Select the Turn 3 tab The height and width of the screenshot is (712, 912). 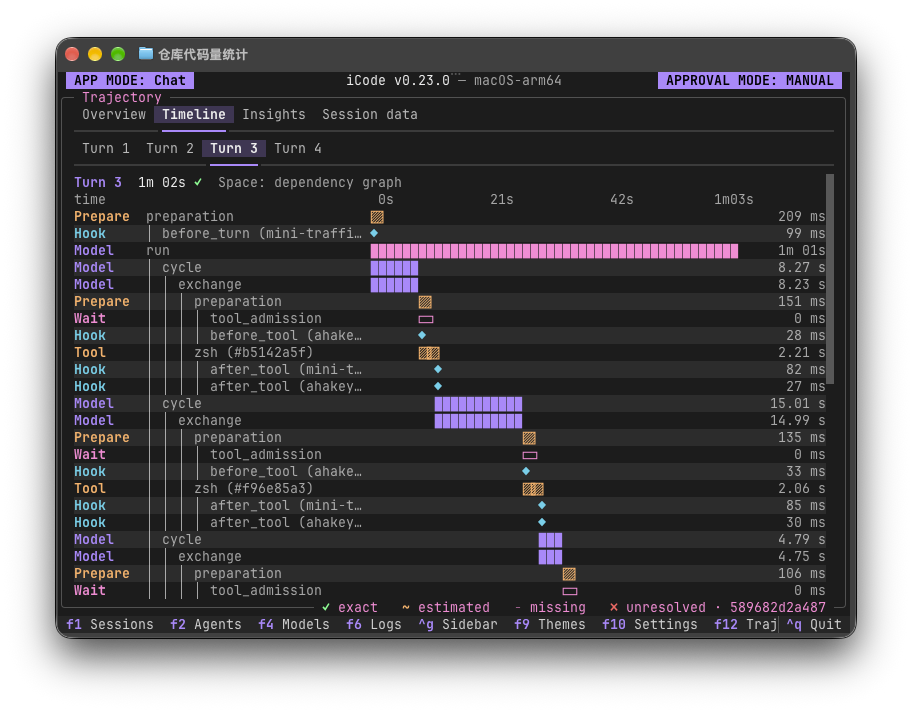tap(234, 148)
